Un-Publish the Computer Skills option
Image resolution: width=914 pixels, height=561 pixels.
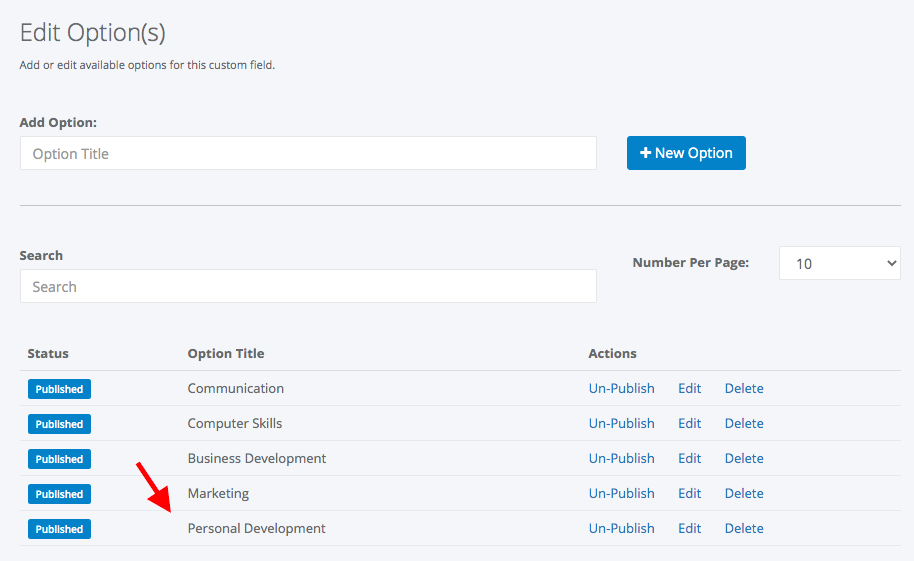click(x=621, y=423)
